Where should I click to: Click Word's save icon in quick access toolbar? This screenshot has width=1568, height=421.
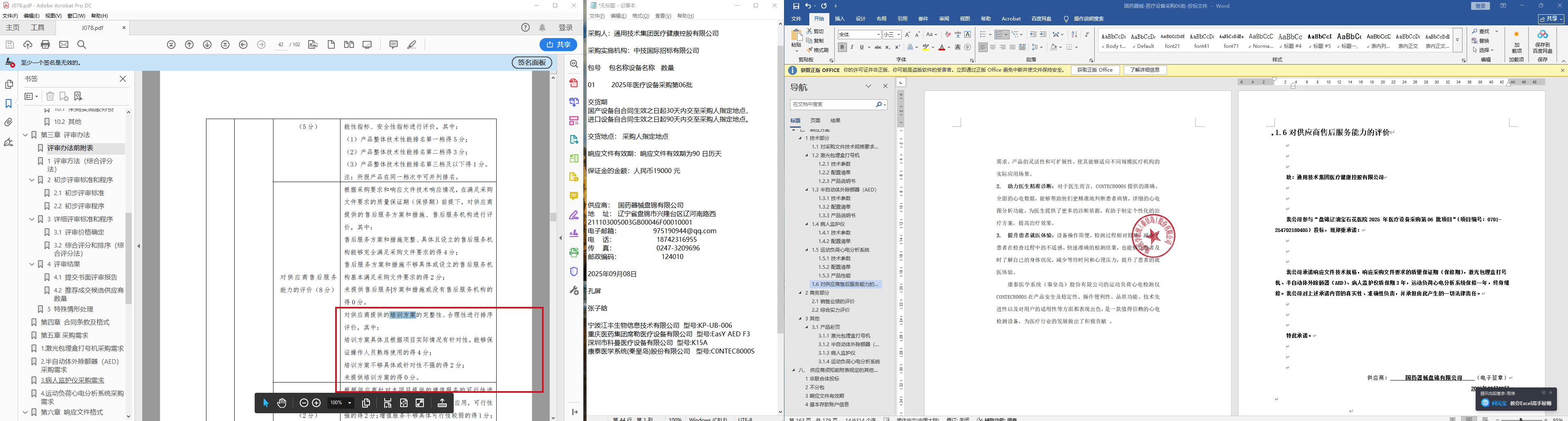coord(796,6)
